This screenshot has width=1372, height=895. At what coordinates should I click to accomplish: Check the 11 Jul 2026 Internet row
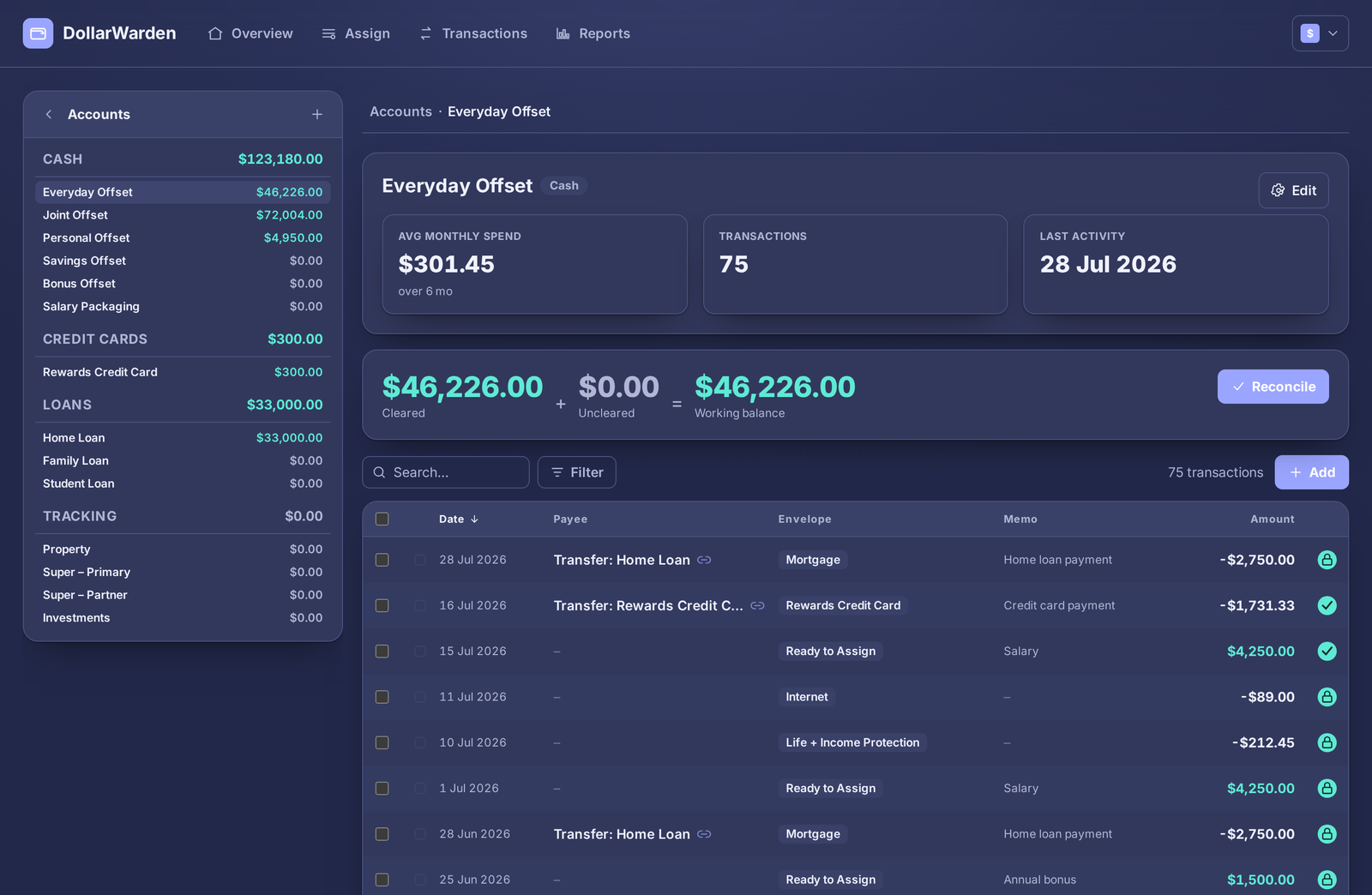tap(382, 697)
